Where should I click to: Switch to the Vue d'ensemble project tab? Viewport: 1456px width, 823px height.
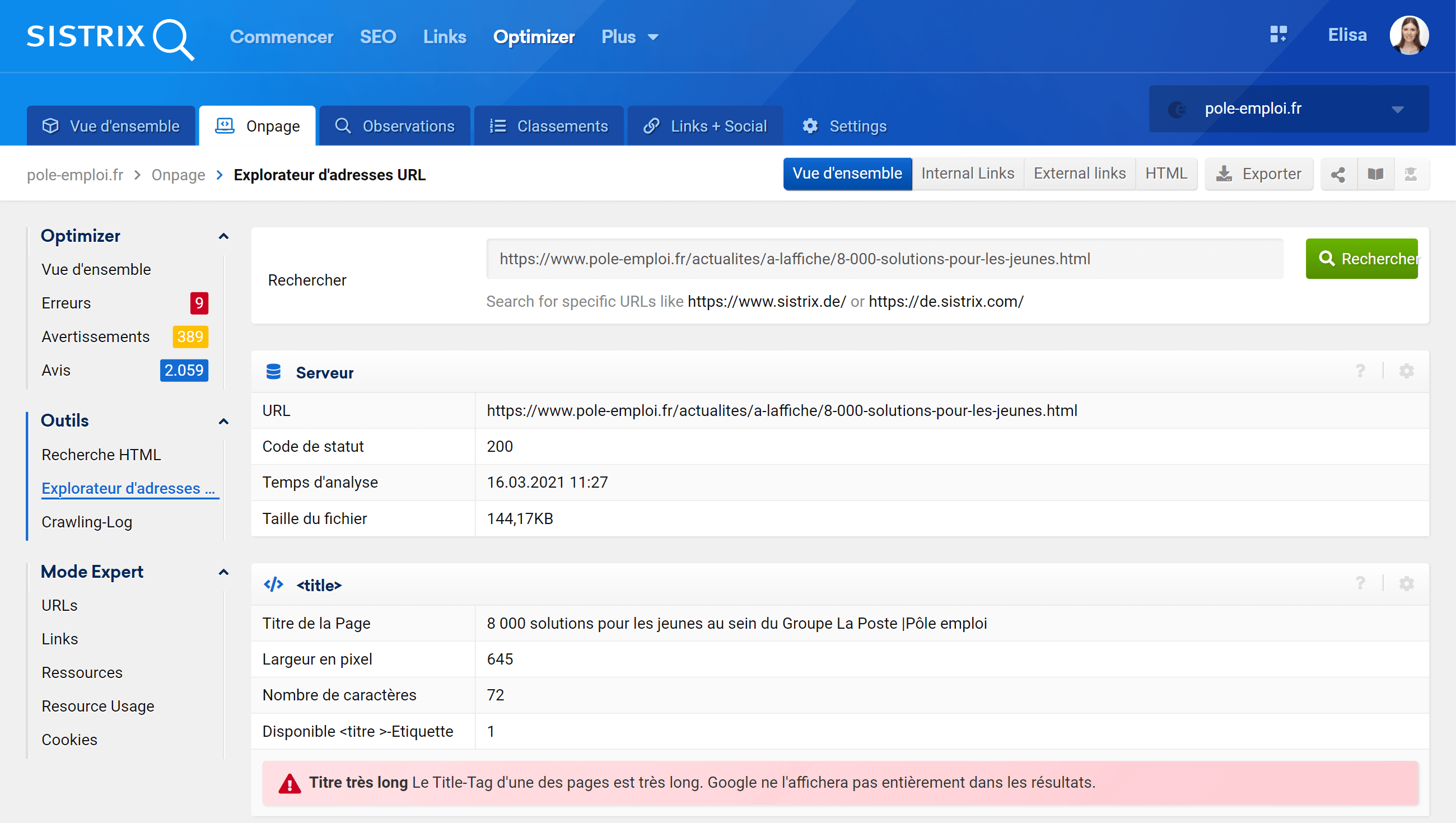[x=111, y=125]
